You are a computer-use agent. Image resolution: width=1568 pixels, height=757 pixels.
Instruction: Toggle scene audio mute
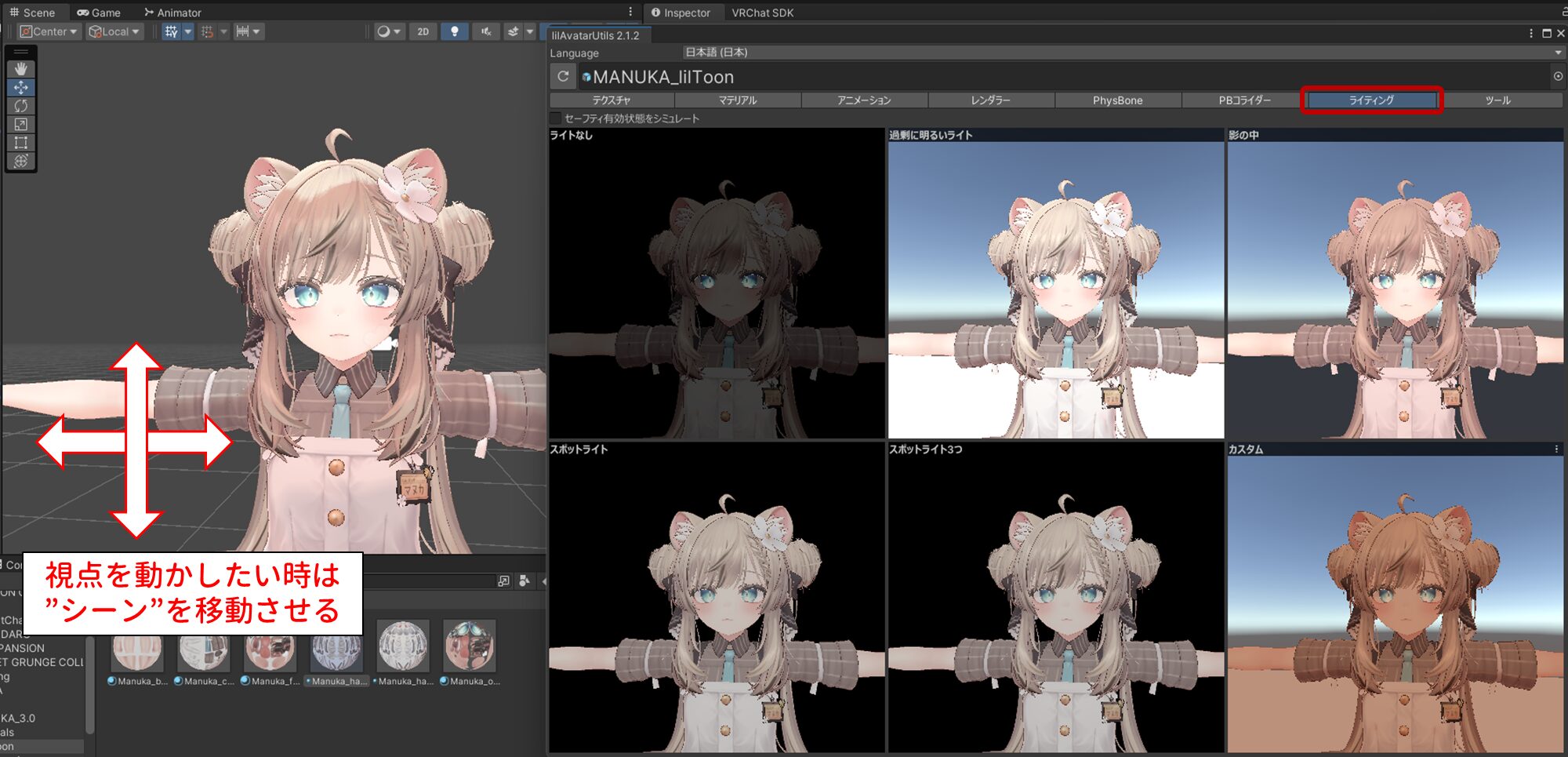tap(486, 32)
